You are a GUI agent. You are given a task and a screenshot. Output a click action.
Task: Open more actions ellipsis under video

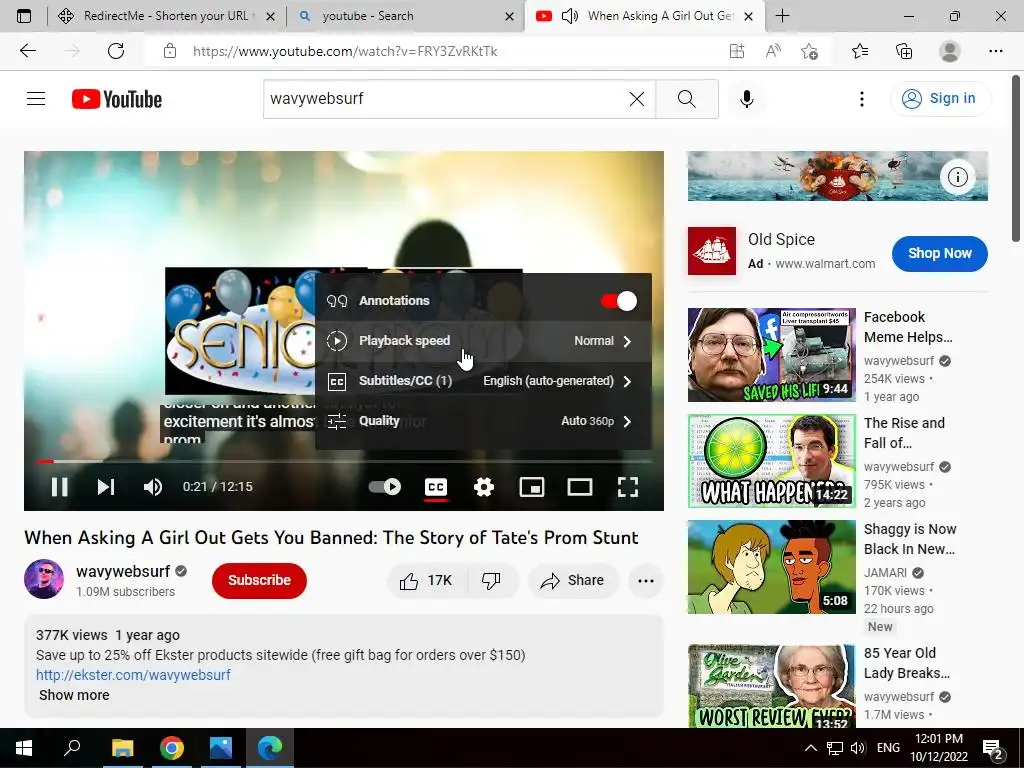coord(646,581)
